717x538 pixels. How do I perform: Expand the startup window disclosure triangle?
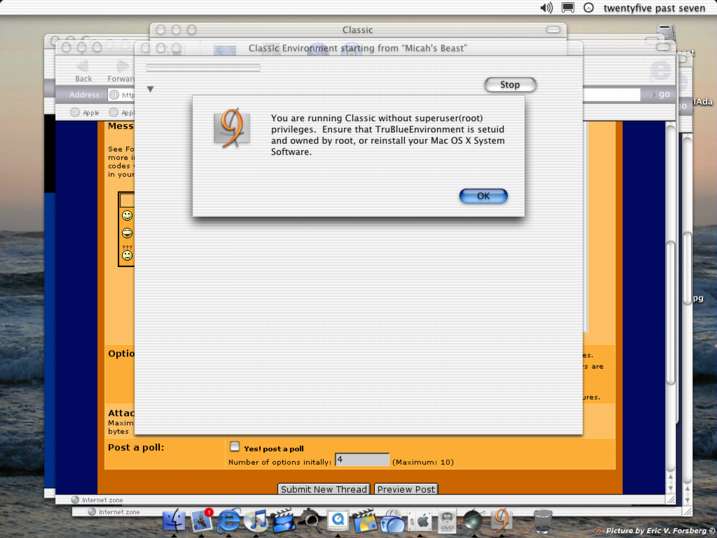click(x=150, y=89)
